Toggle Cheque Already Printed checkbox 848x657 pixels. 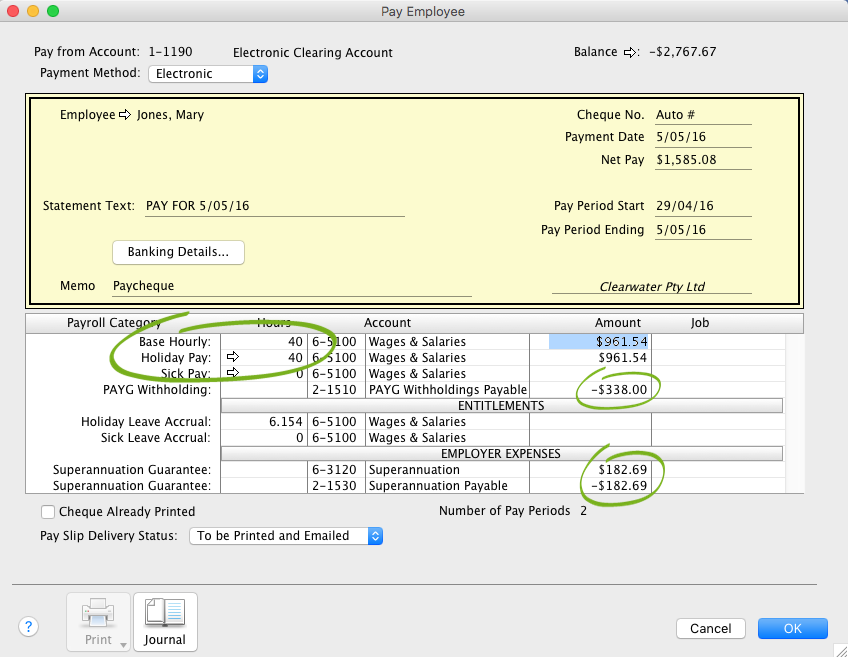tap(48, 512)
